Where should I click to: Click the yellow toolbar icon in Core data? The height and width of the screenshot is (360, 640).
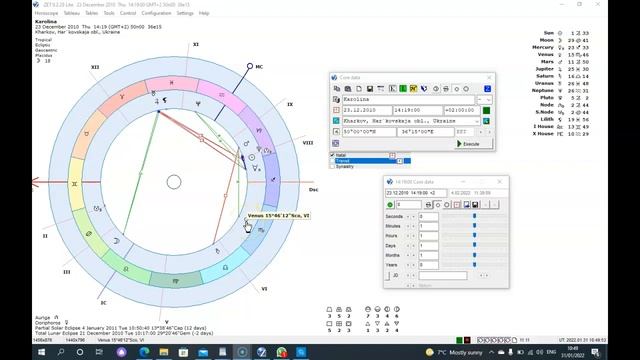tap(413, 89)
